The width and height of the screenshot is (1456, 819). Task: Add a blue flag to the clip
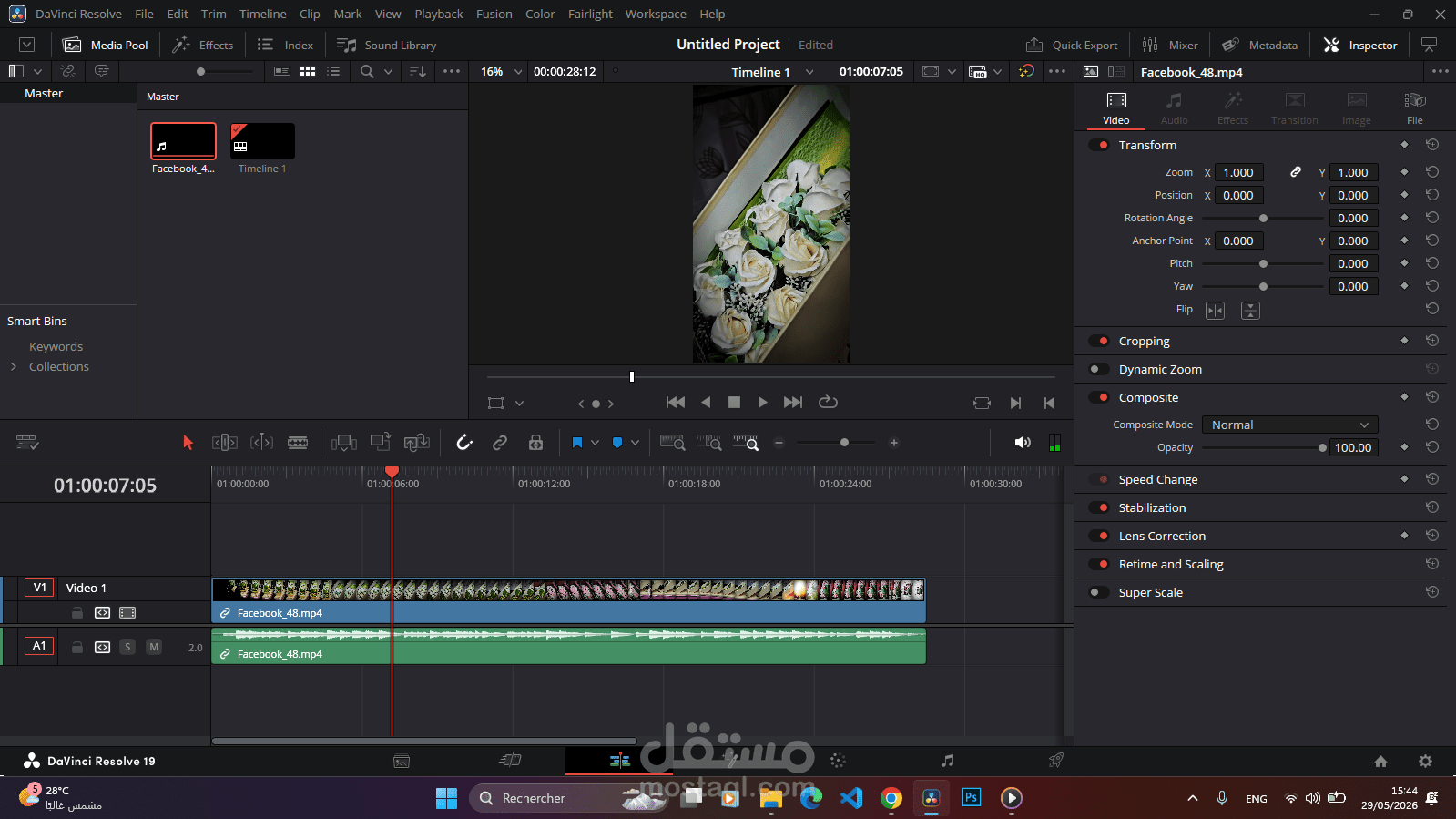pyautogui.click(x=576, y=443)
